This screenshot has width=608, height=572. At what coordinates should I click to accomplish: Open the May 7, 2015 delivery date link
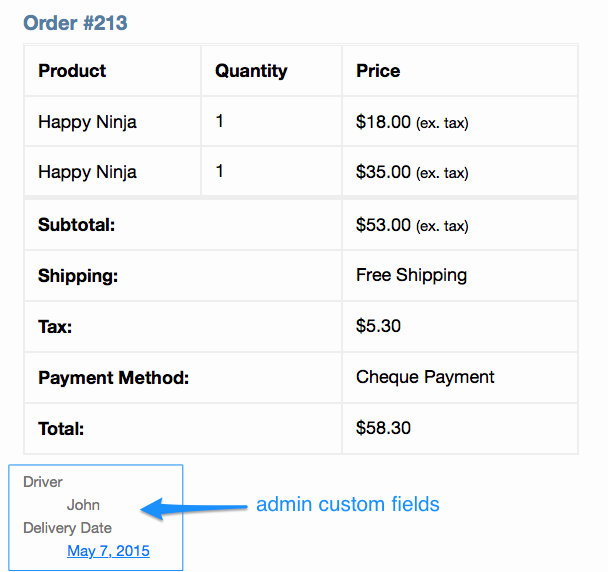coord(108,551)
